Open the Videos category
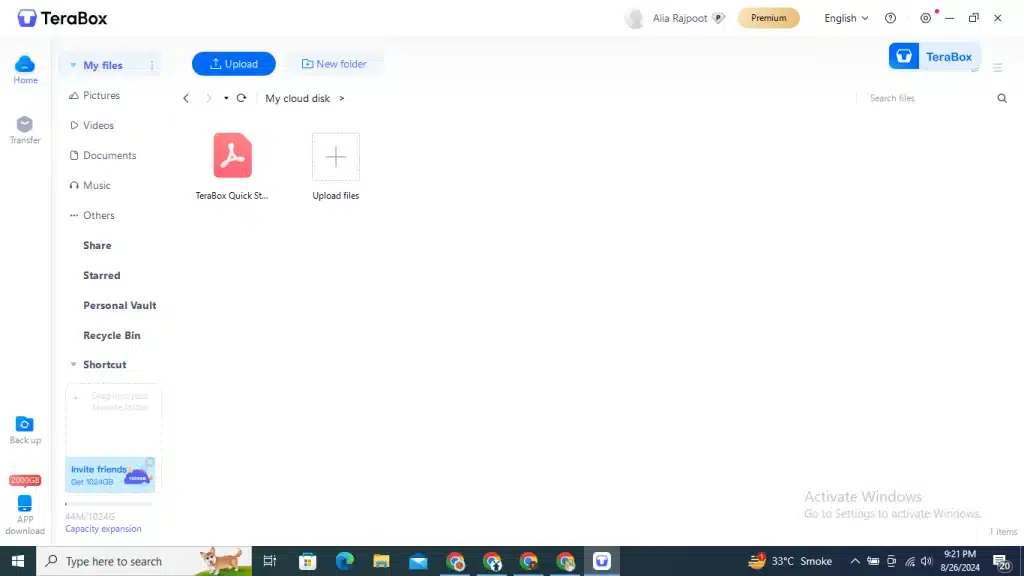 point(98,125)
